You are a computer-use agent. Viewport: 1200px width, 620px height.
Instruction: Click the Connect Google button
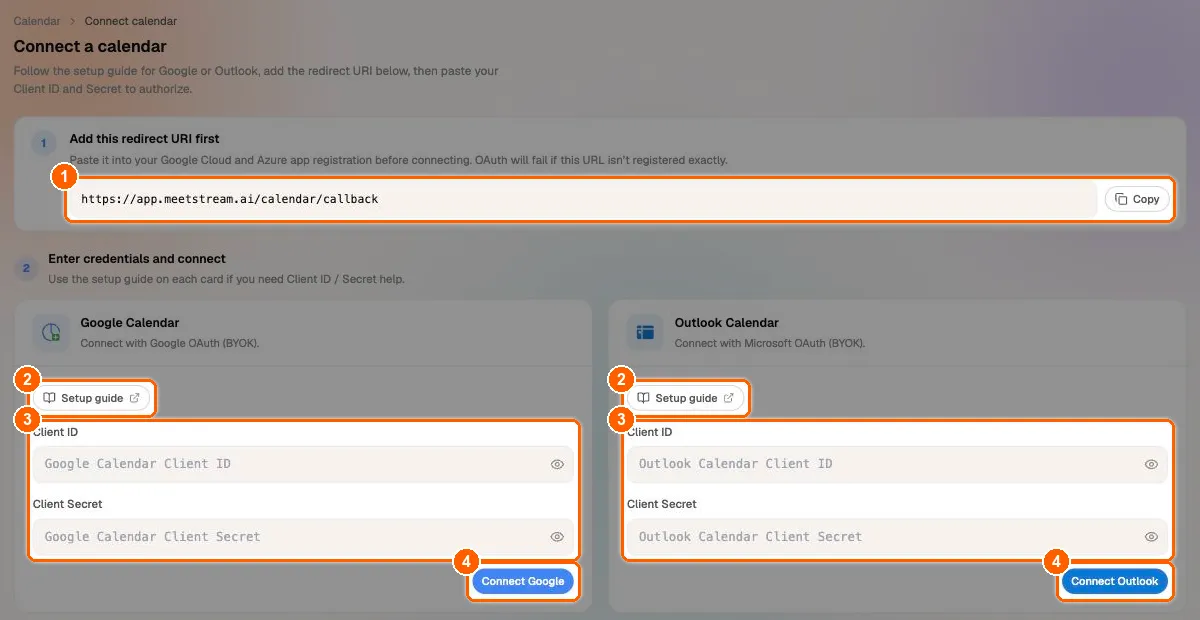[523, 581]
